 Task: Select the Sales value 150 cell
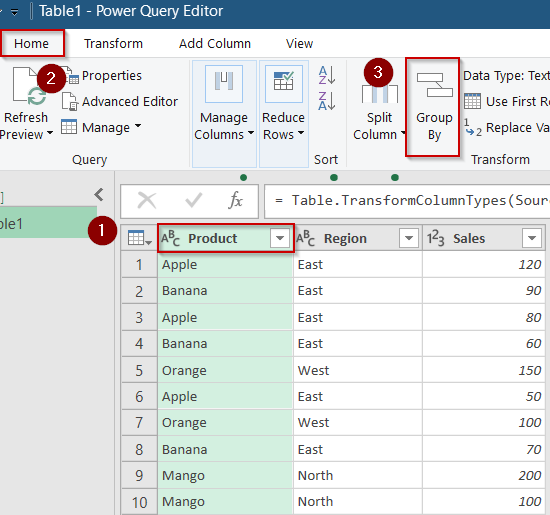coord(484,370)
